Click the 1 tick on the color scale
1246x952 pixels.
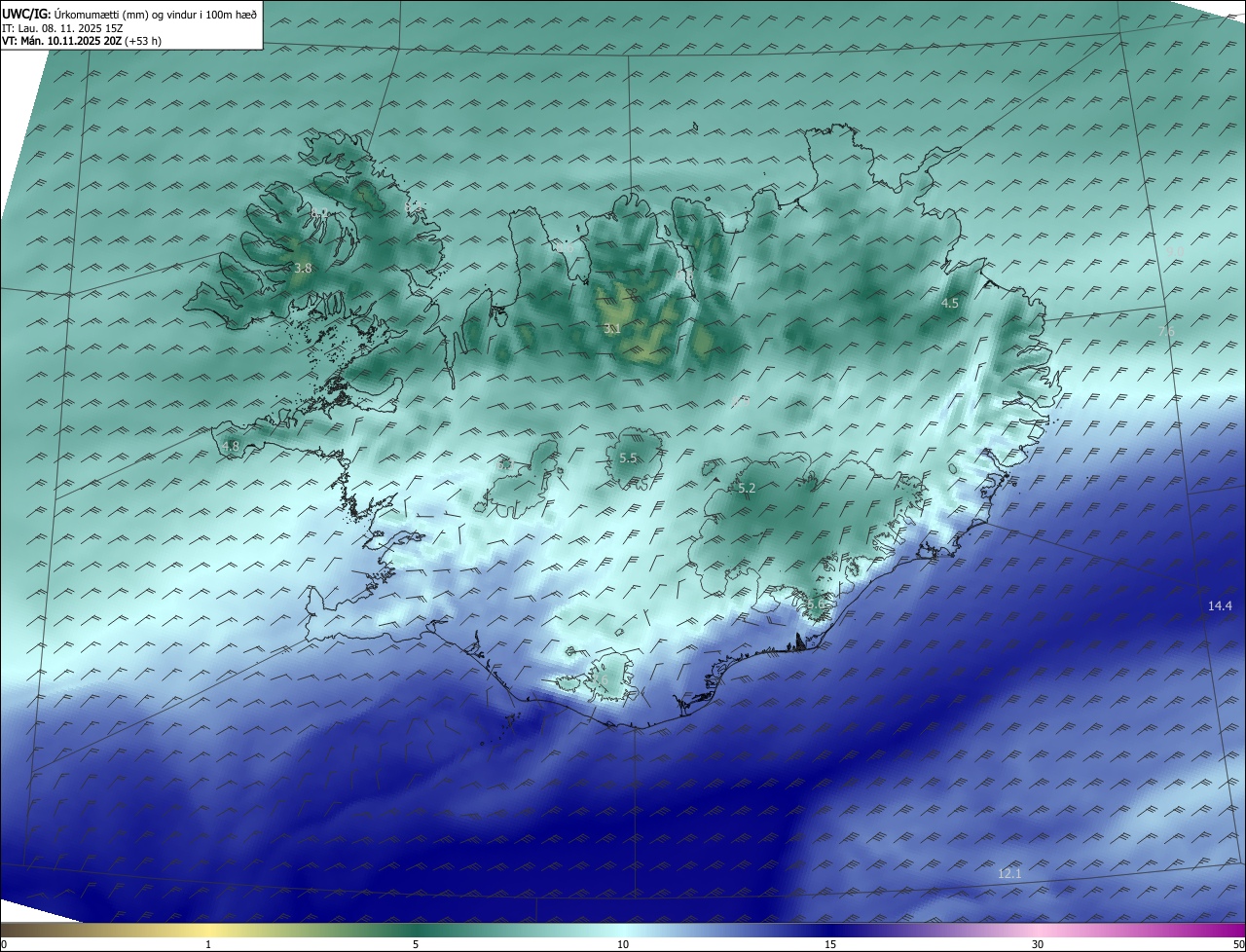pos(209,944)
